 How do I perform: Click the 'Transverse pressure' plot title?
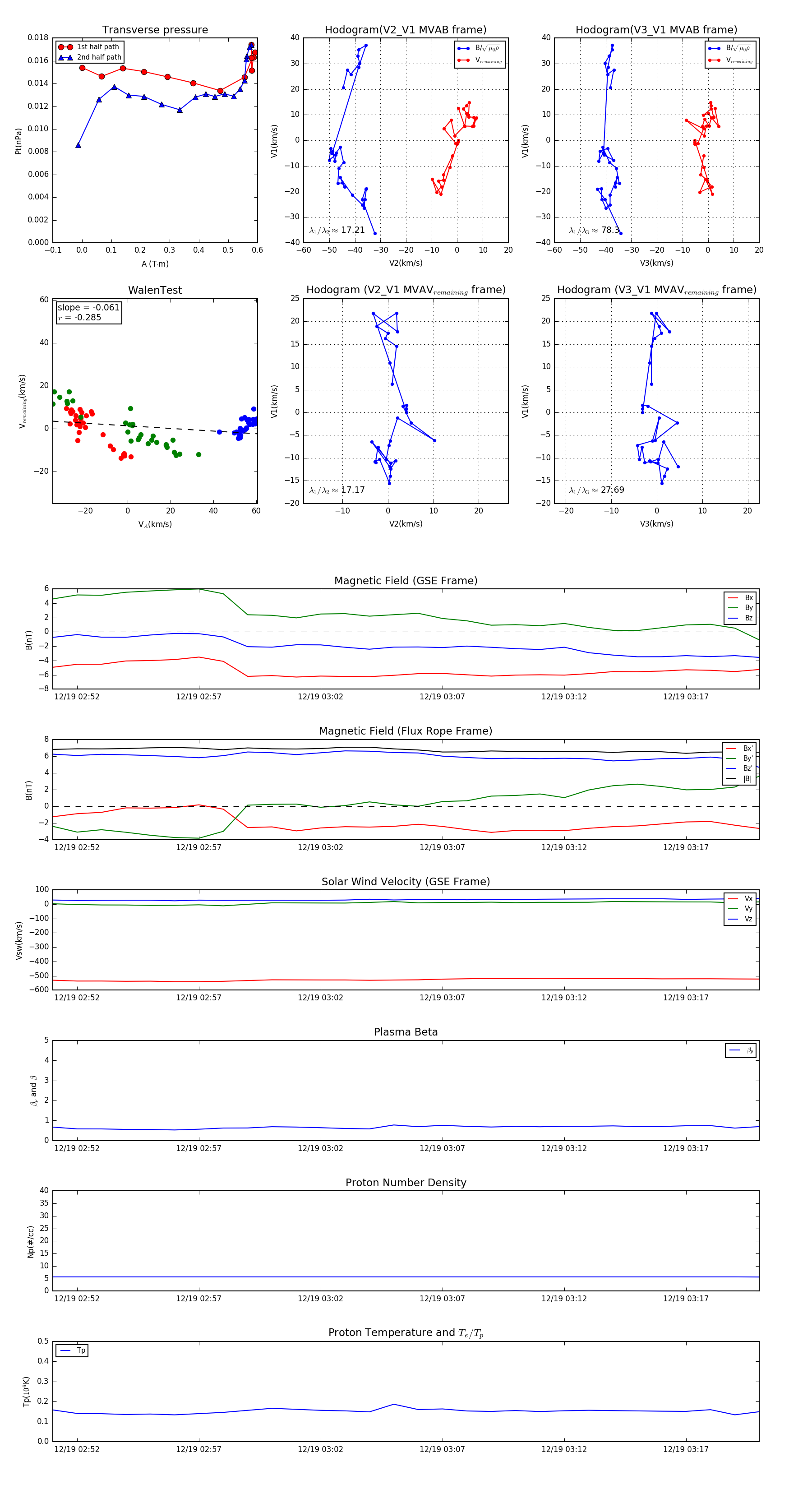point(155,30)
